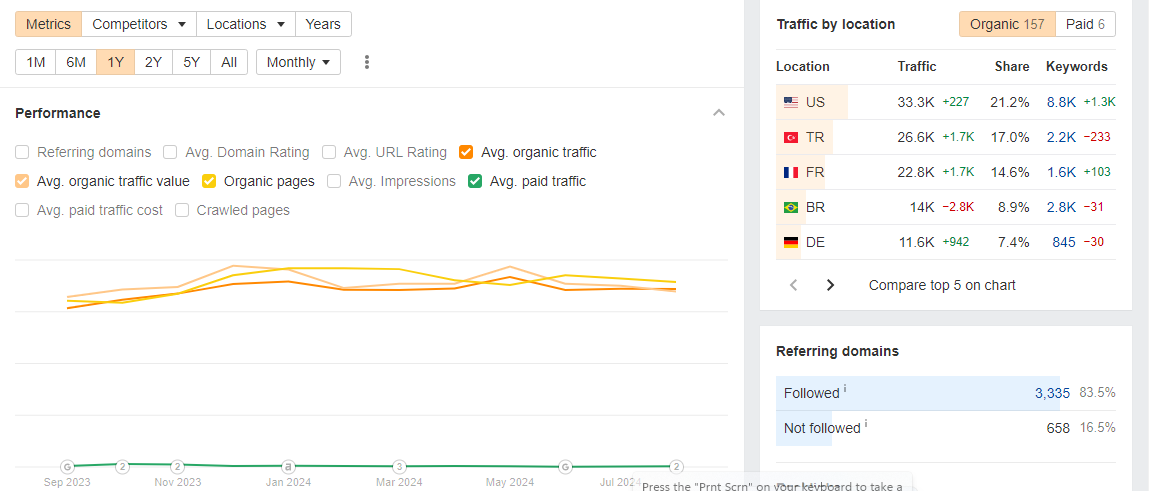This screenshot has width=1149, height=491.
Task: Switch traffic by location to Paid
Action: click(x=1085, y=24)
